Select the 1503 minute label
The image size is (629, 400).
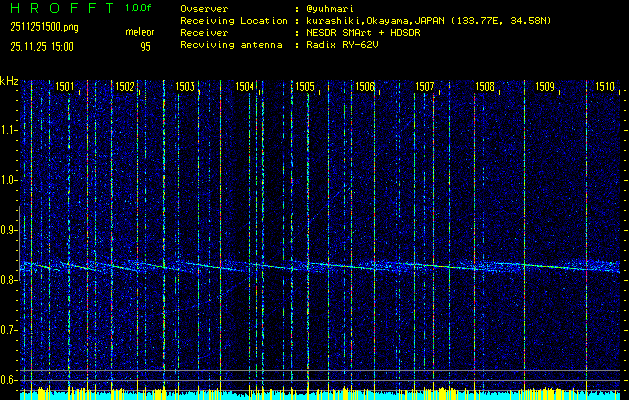pyautogui.click(x=184, y=87)
